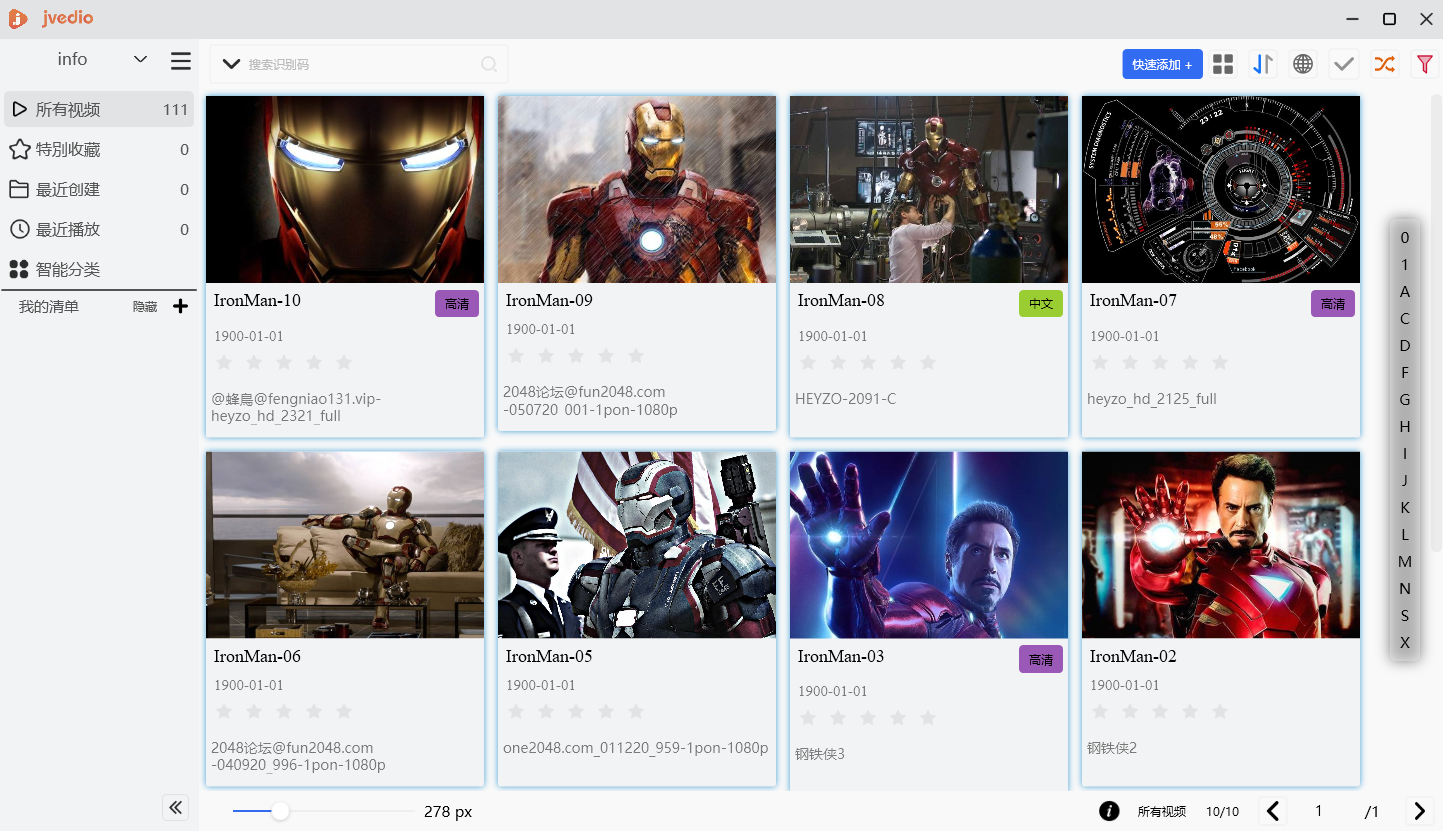Image resolution: width=1443 pixels, height=831 pixels.
Task: Click 隐藏 to hide my lists
Action: [x=145, y=307]
